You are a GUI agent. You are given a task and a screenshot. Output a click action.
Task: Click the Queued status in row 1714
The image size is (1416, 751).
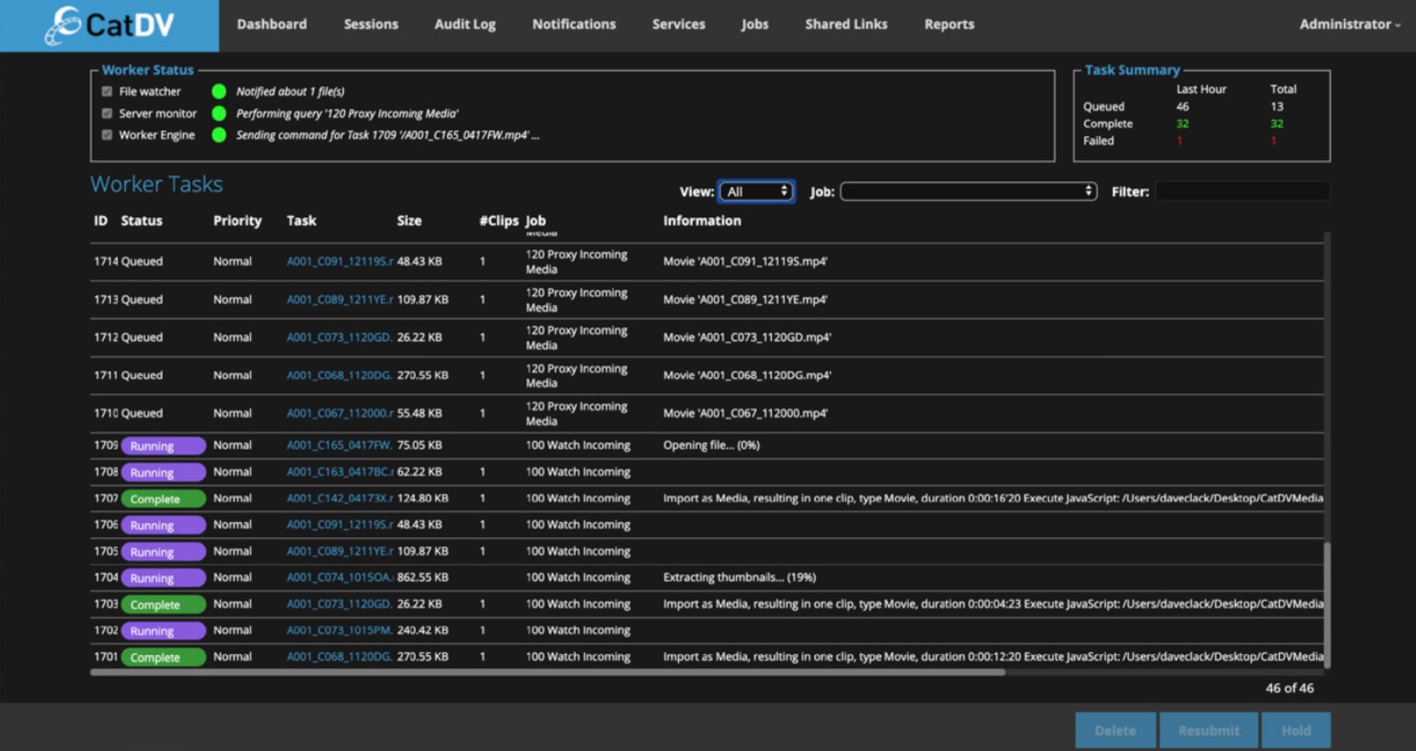tap(141, 262)
